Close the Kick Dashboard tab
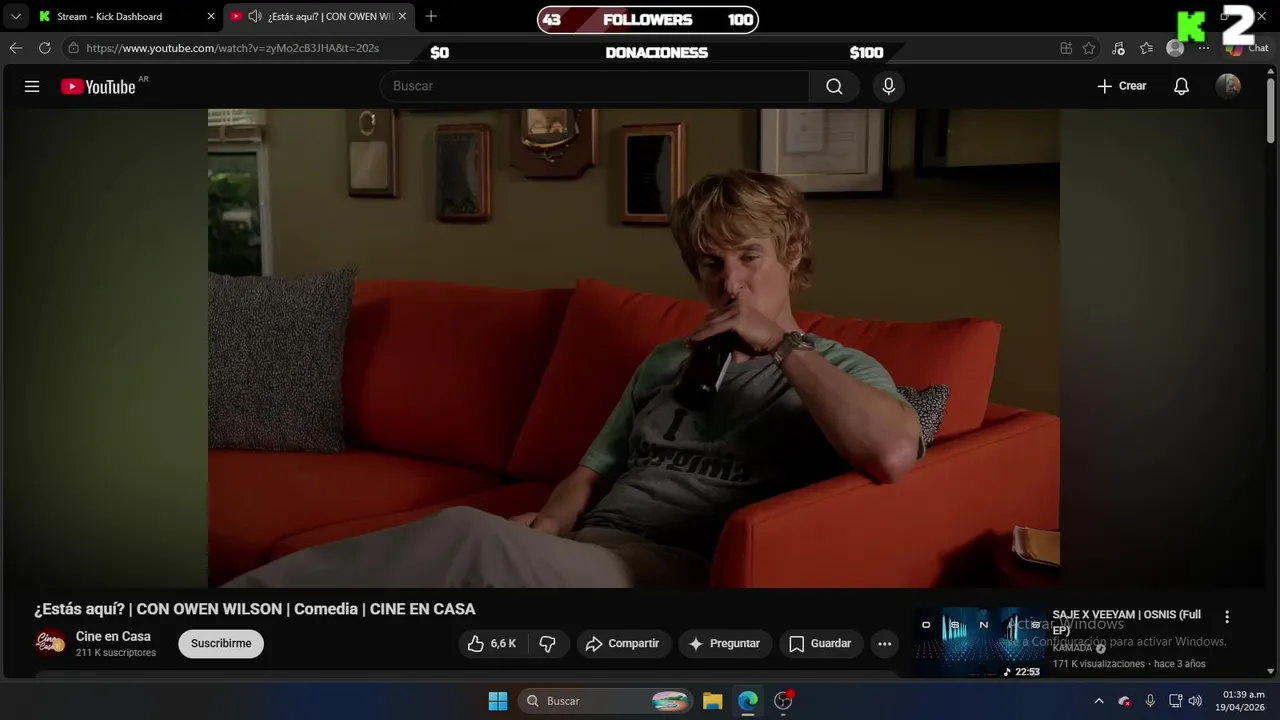Image resolution: width=1280 pixels, height=720 pixels. coord(211,16)
